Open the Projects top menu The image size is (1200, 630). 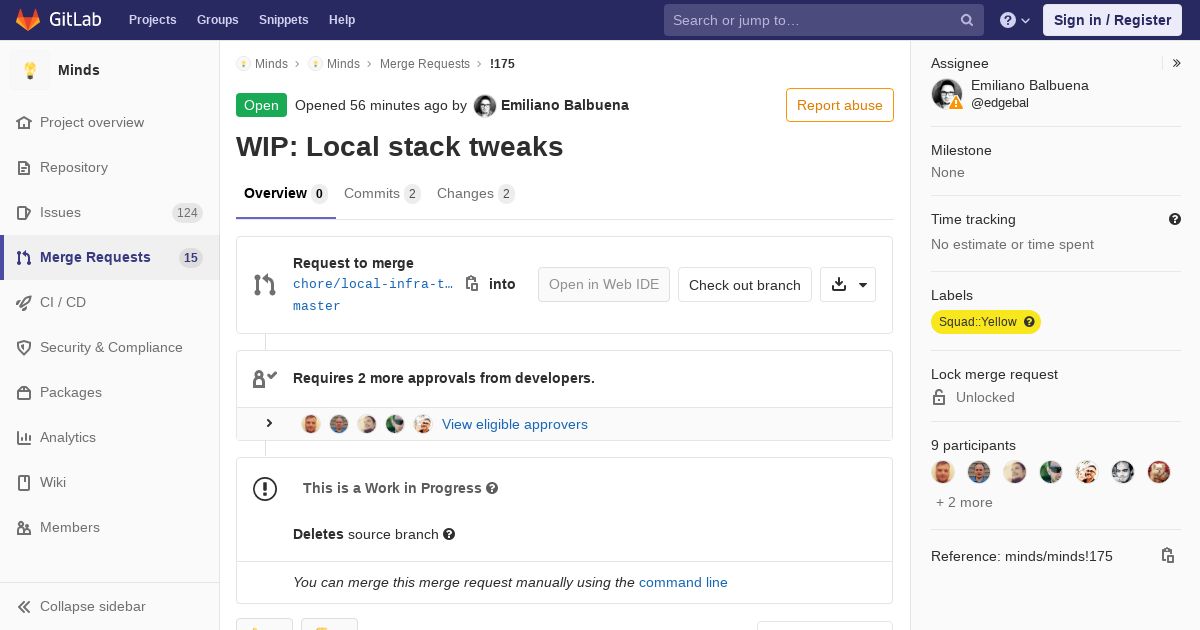point(152,20)
